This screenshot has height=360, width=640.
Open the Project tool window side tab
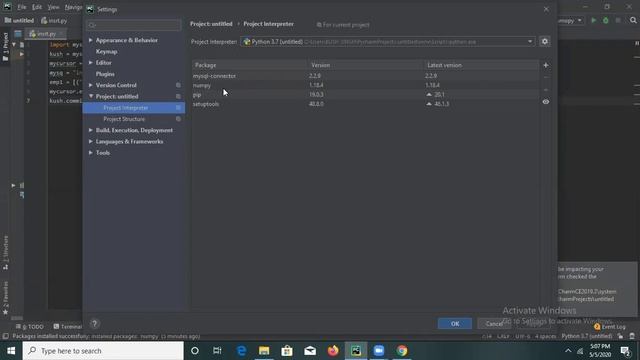5,47
